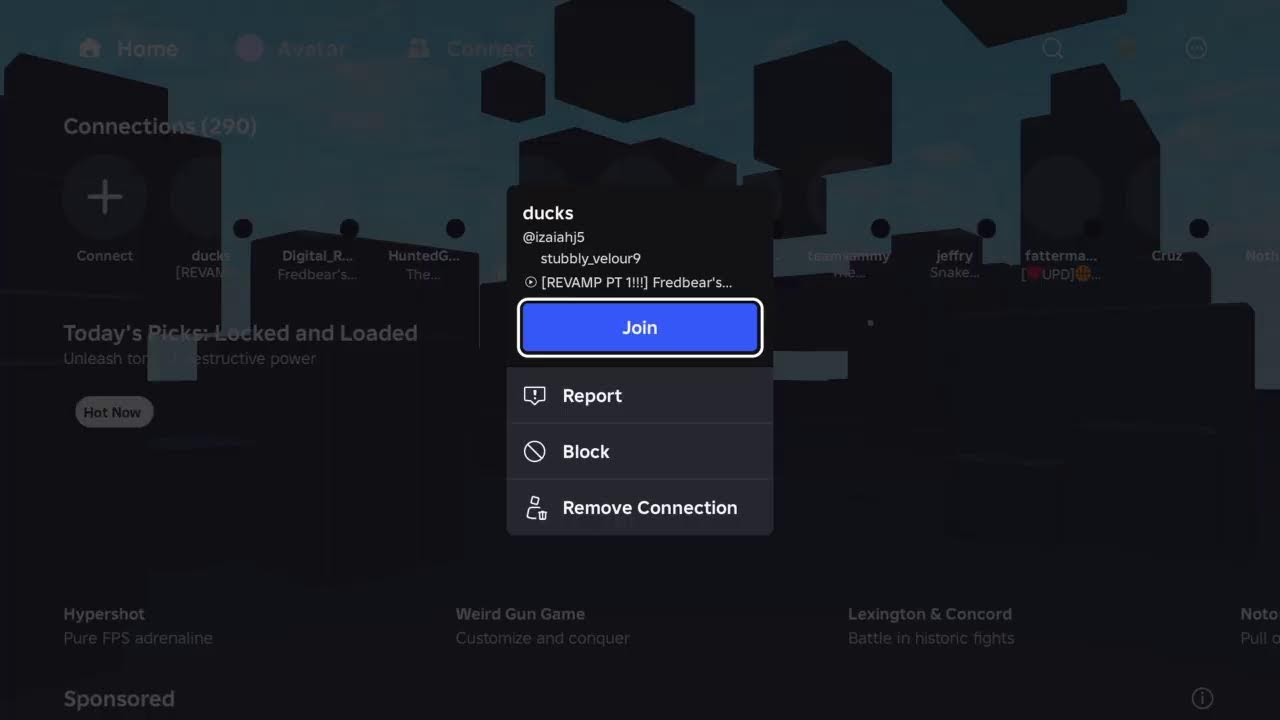Click the stubbly_velour9 text in popup
The image size is (1280, 720).
[x=590, y=259]
